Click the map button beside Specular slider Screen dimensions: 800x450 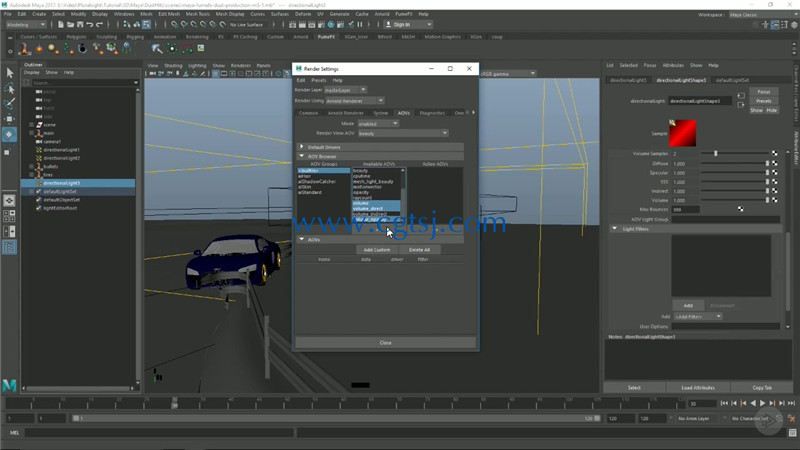[x=774, y=173]
